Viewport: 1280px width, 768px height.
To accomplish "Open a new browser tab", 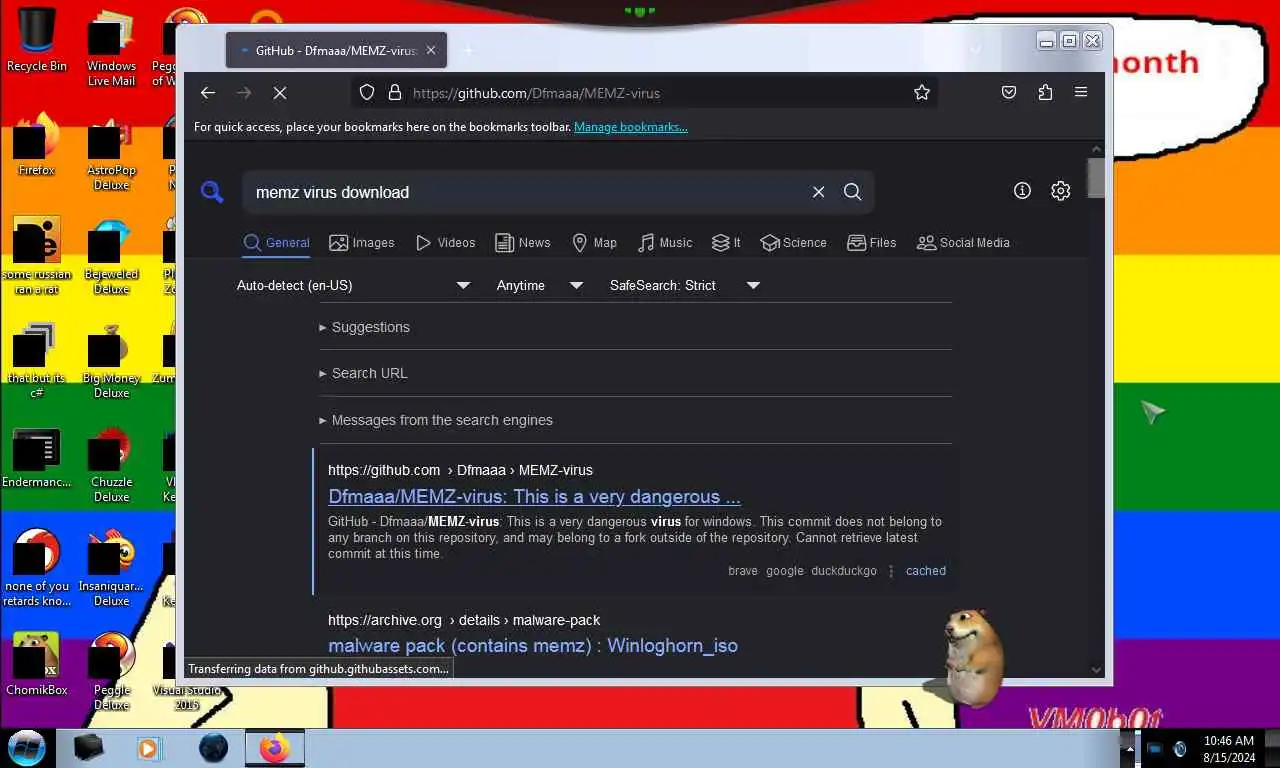I will click(x=467, y=50).
